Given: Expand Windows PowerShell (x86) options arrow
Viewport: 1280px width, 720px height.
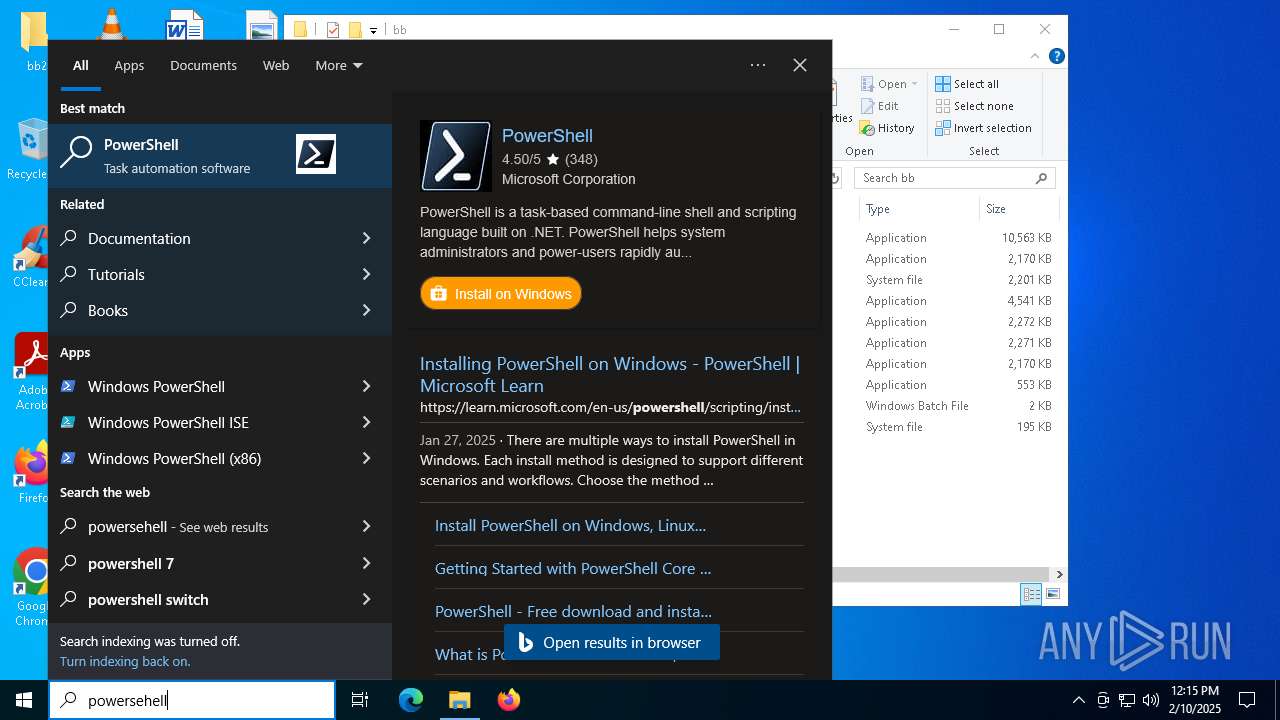Looking at the screenshot, I should (366, 458).
